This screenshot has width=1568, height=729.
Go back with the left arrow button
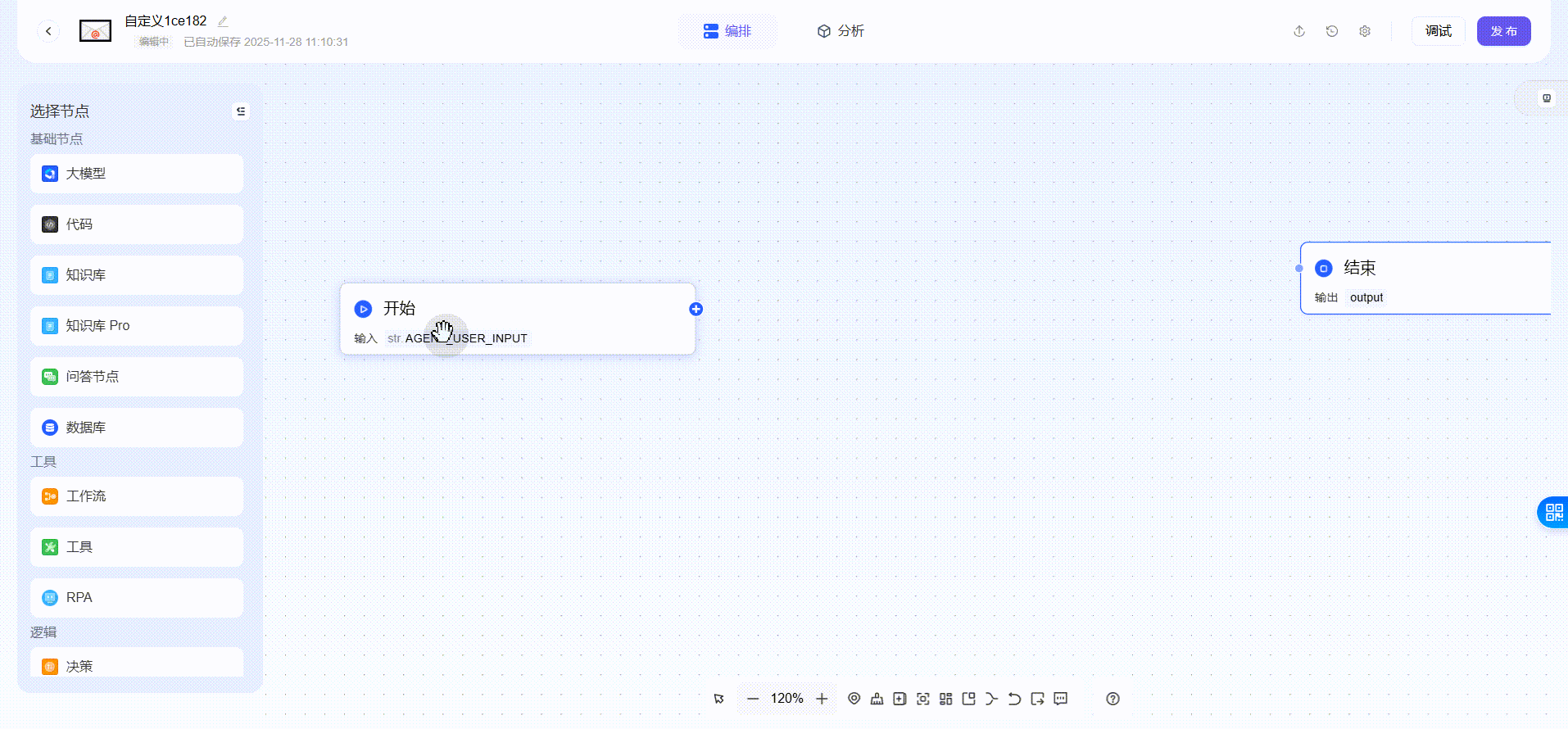48,31
